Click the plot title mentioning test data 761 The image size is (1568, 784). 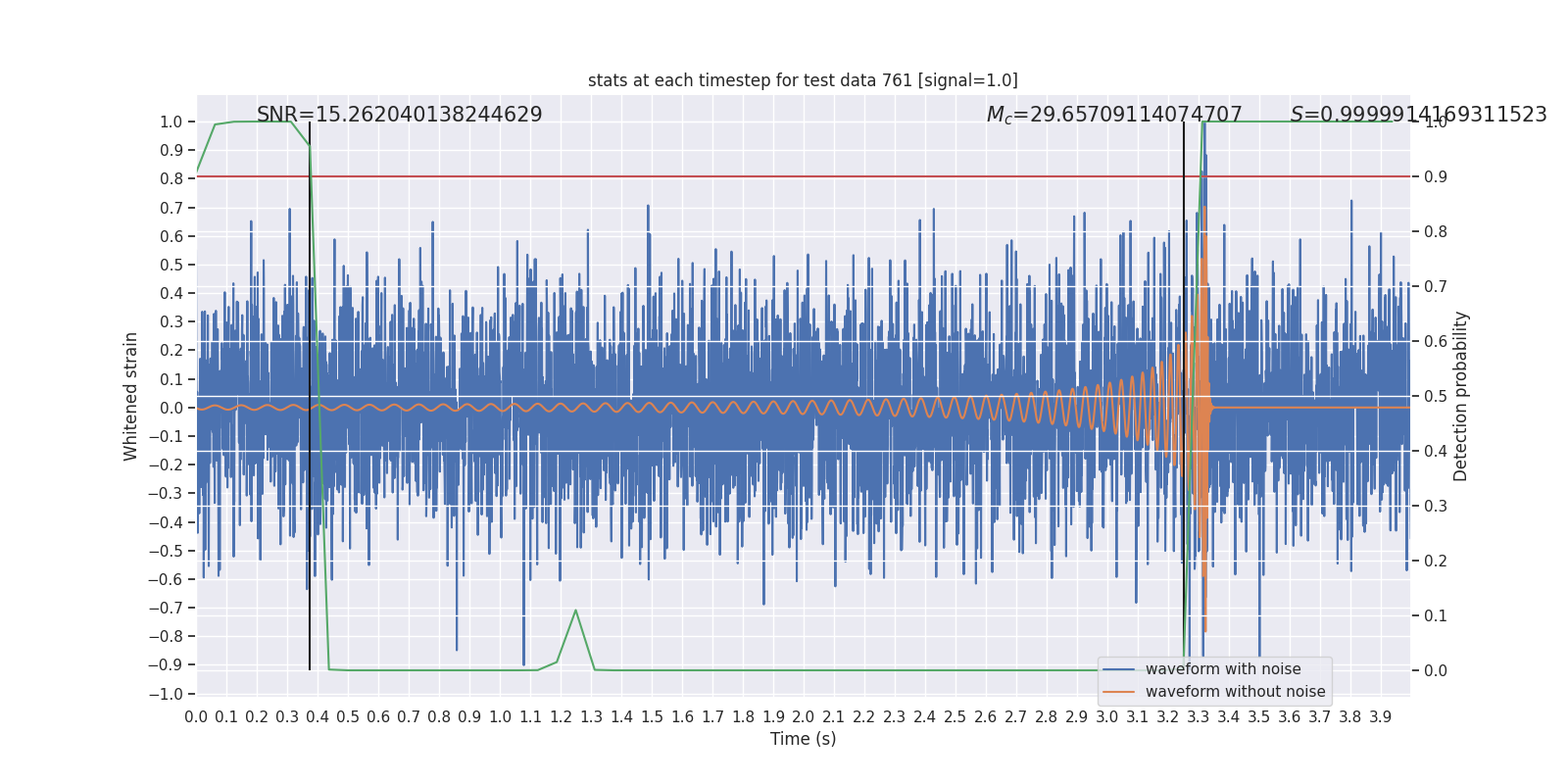[803, 80]
